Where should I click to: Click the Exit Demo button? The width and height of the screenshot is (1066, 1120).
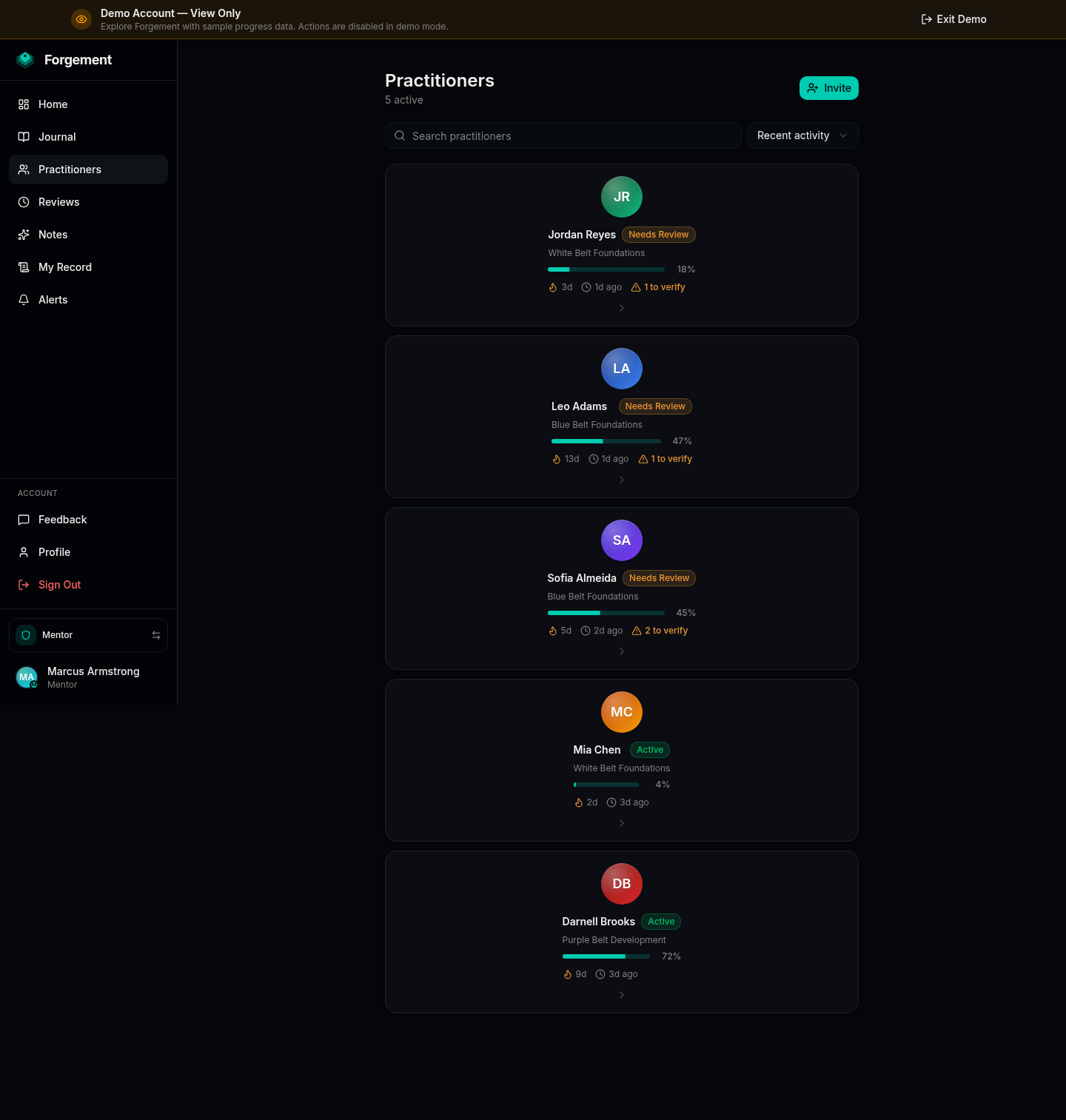[x=953, y=19]
